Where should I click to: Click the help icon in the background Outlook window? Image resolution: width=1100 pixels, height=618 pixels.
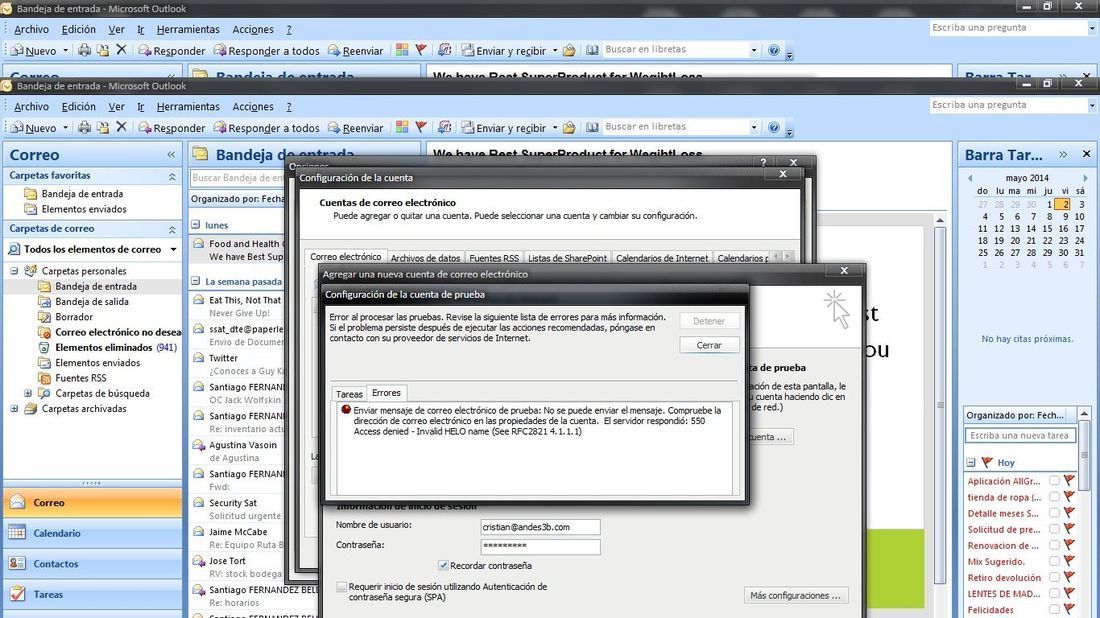click(774, 50)
